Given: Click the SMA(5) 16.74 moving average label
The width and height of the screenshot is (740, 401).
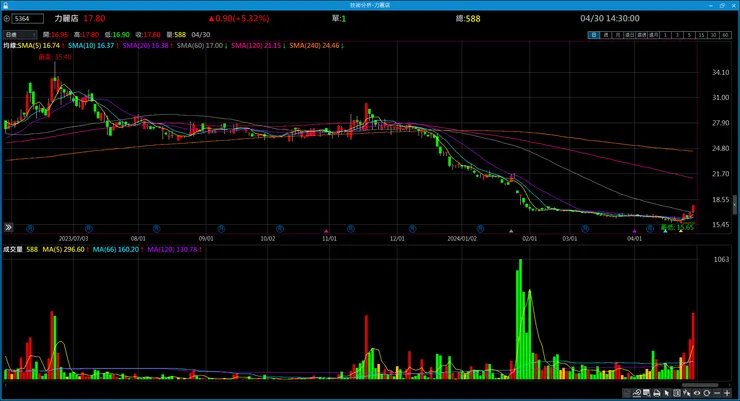Looking at the screenshot, I should (41, 46).
